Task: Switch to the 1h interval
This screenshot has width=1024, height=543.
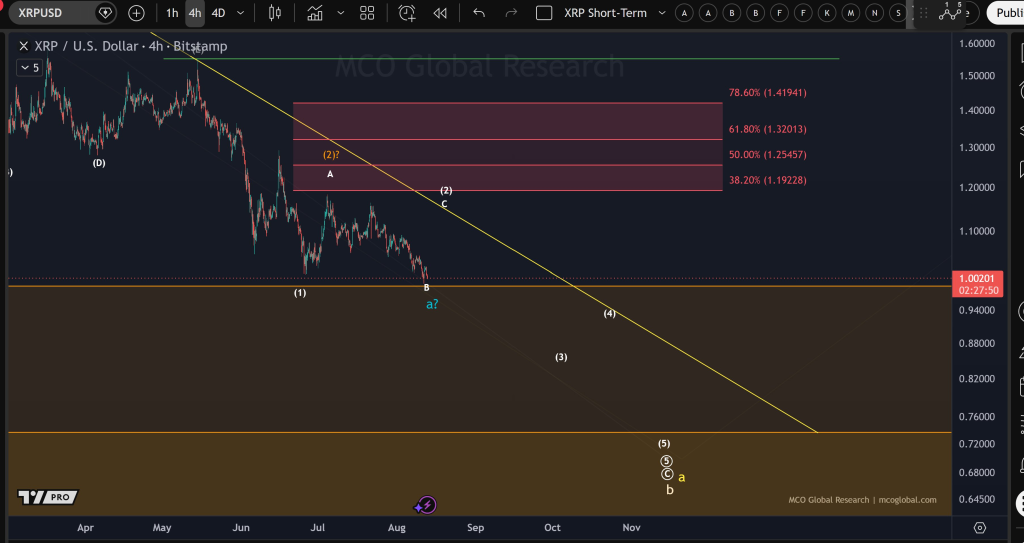Action: coord(172,12)
